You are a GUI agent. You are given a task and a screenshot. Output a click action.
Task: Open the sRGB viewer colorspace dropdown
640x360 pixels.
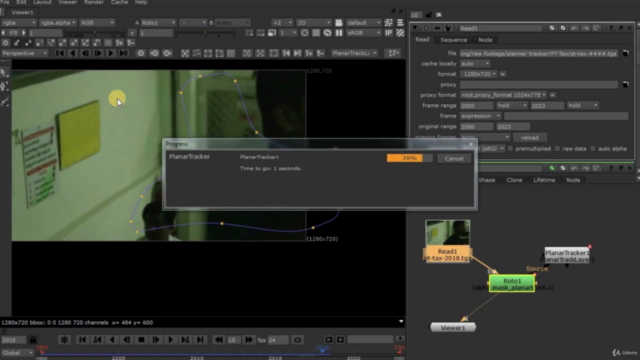point(363,33)
